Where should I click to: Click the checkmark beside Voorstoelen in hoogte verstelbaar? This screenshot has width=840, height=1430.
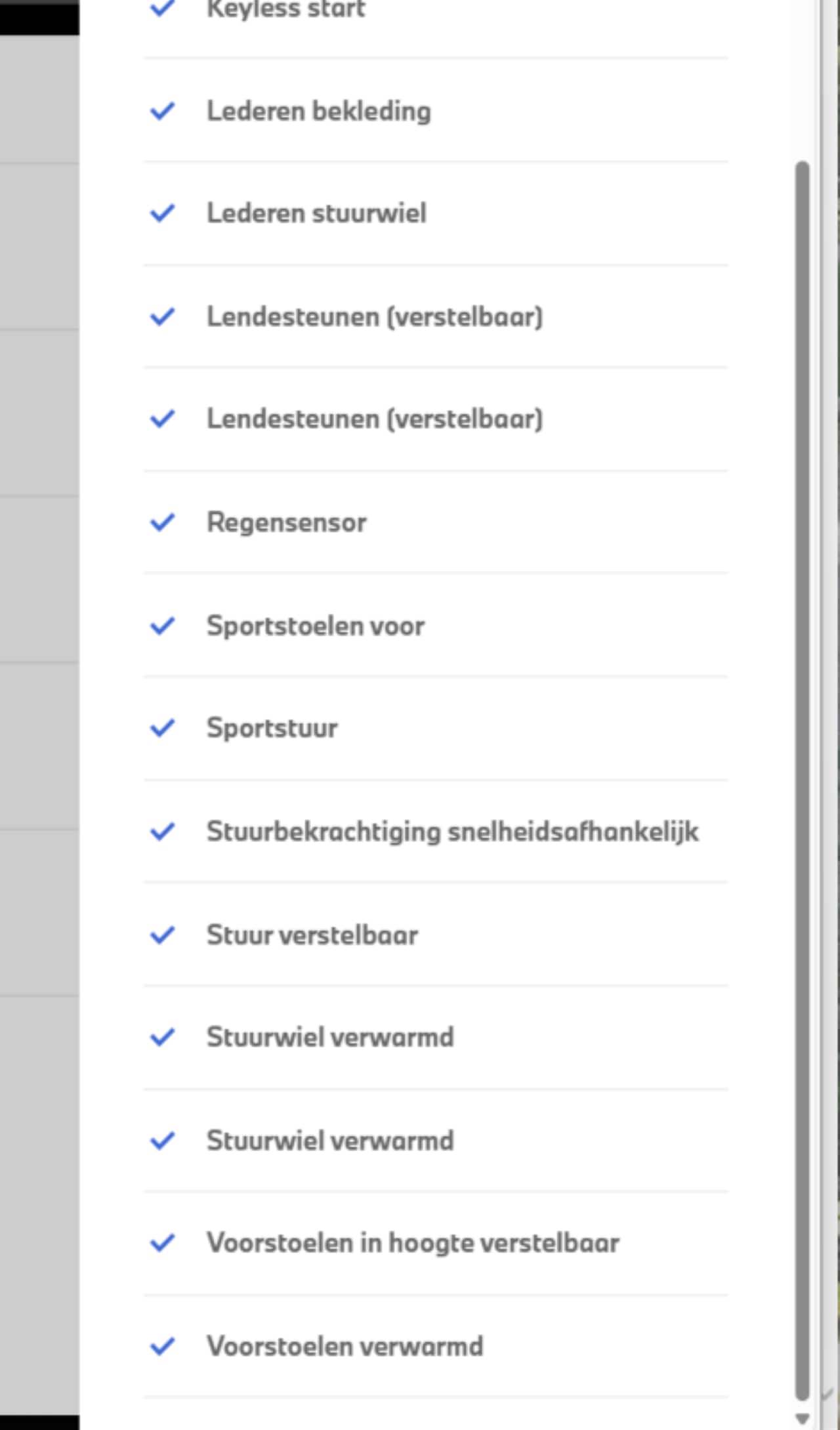[162, 1243]
